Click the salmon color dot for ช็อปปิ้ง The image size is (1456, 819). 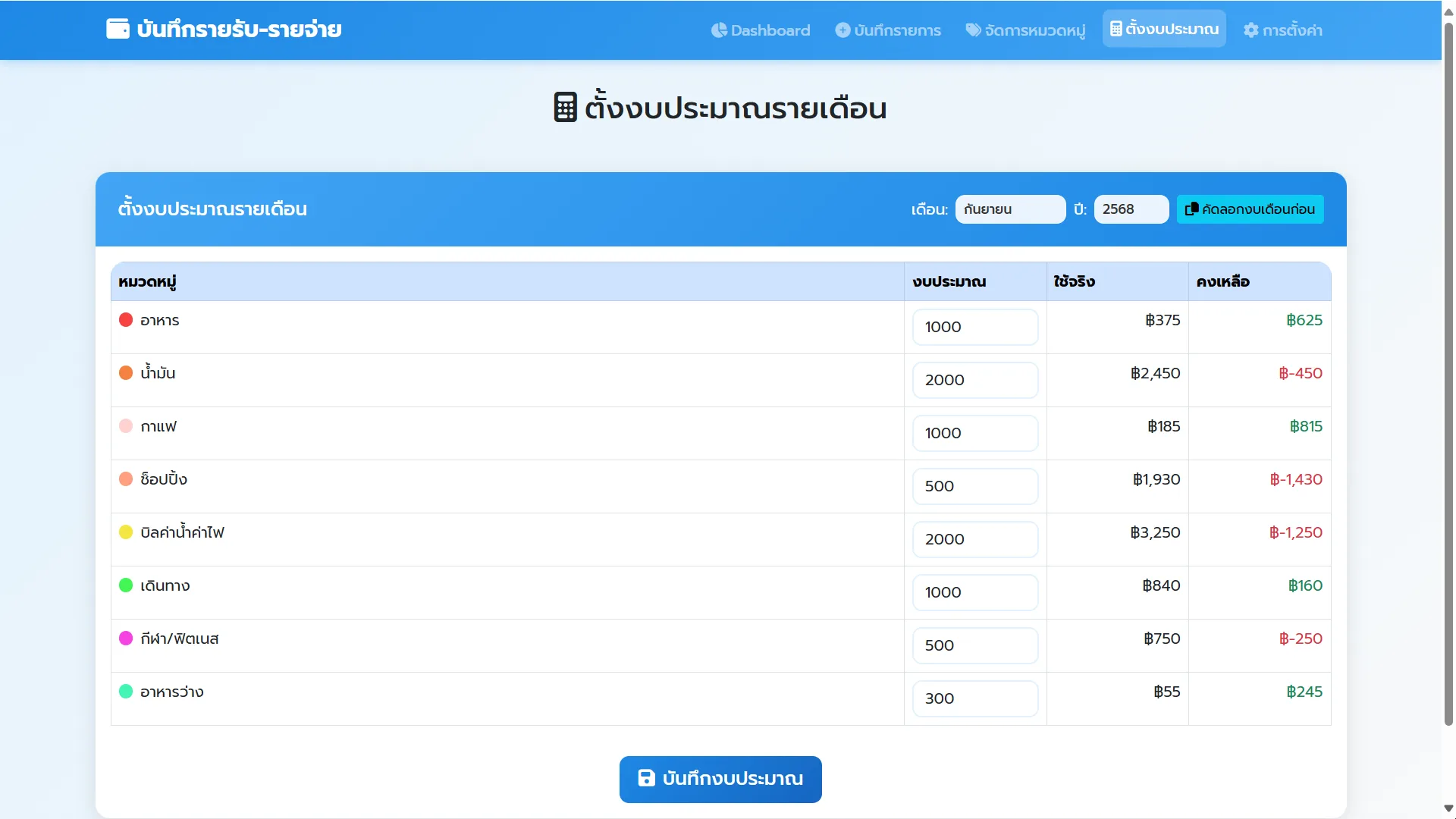point(126,479)
